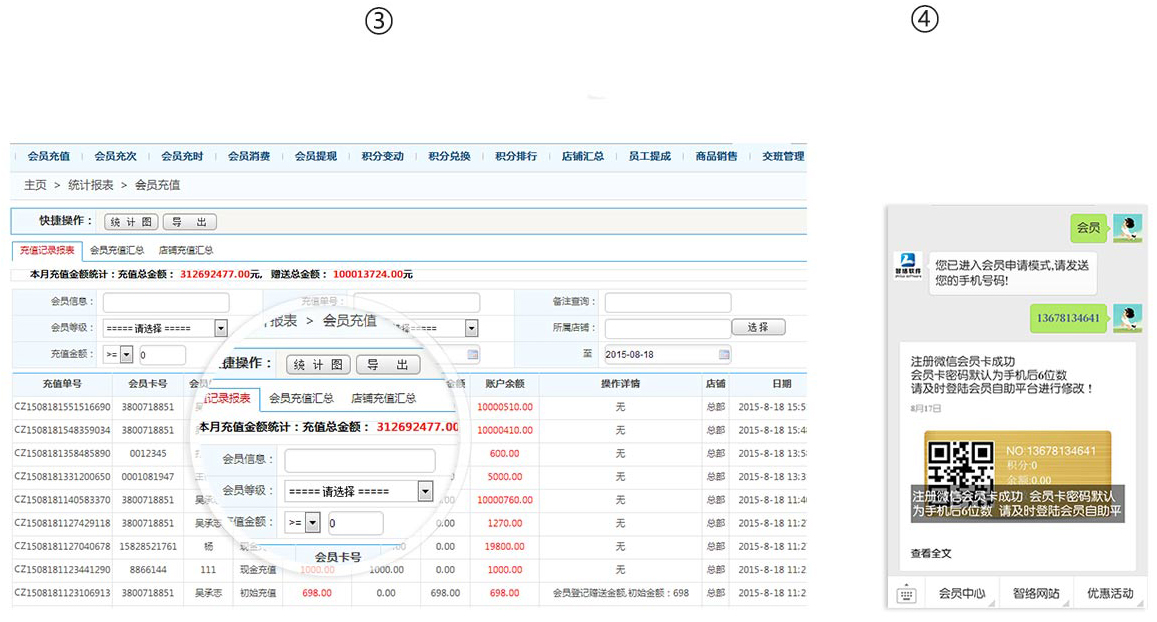This screenshot has height=622, width=1157.
Task: Go to the 会员充时 menu item
Action: coord(182,156)
